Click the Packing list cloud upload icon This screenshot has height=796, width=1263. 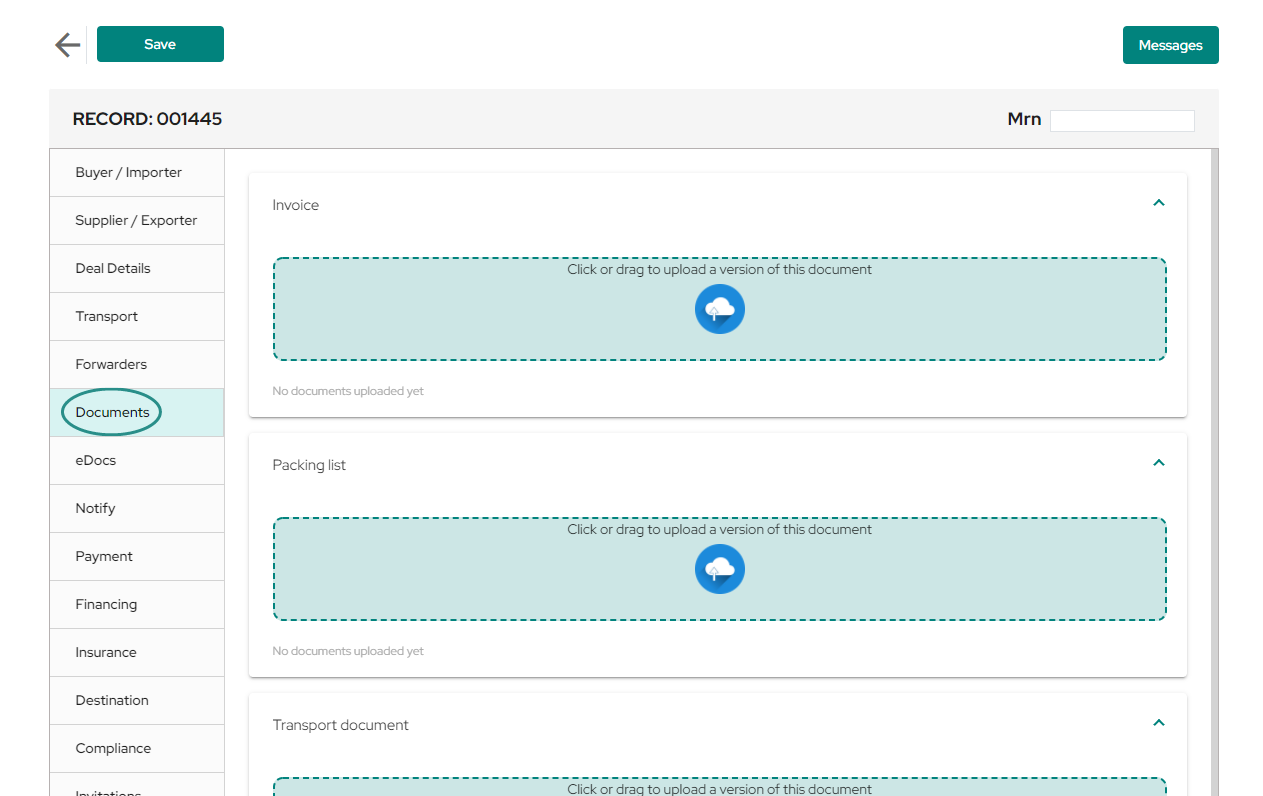720,569
